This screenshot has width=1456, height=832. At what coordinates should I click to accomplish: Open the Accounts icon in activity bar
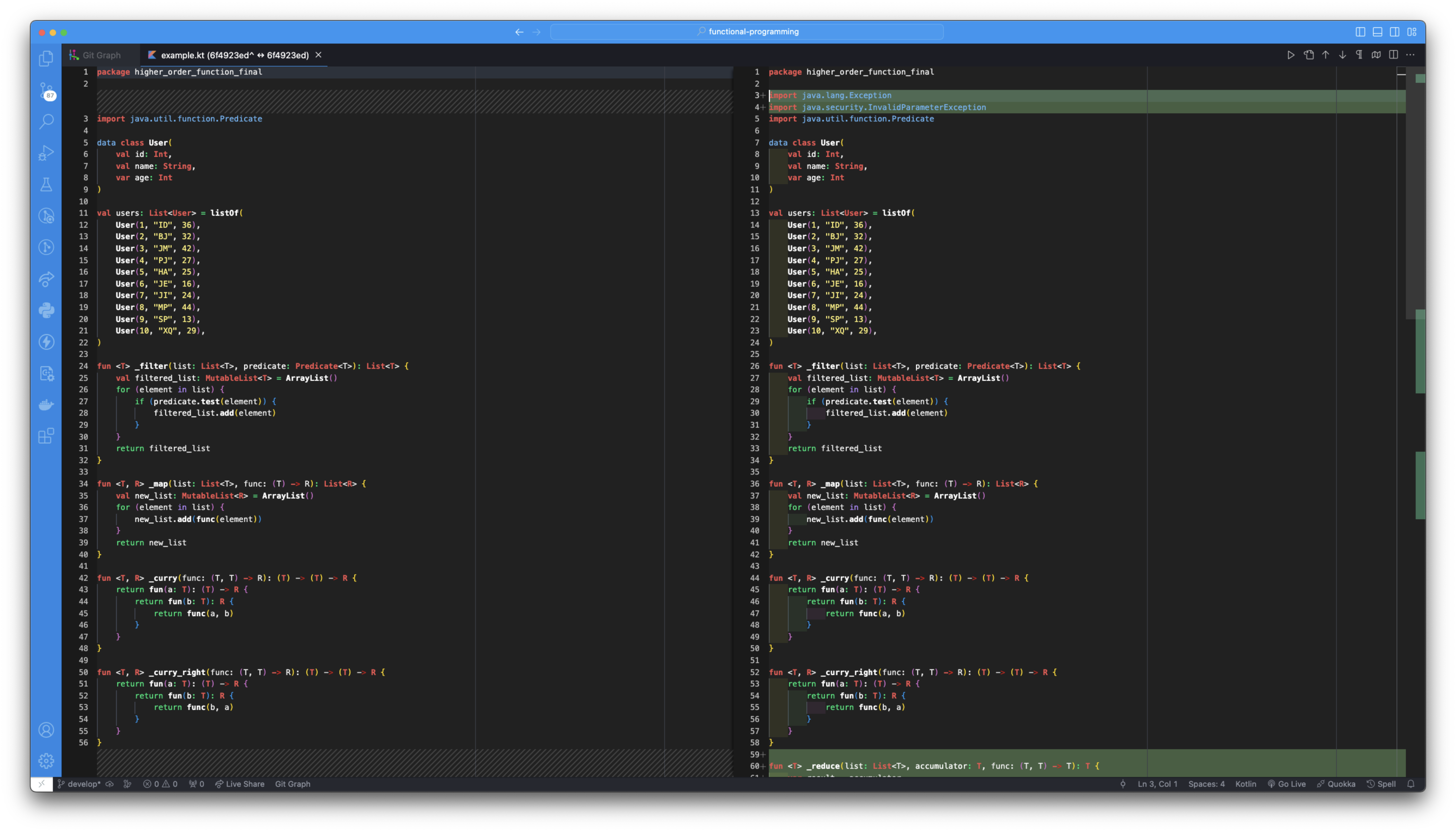tap(46, 730)
